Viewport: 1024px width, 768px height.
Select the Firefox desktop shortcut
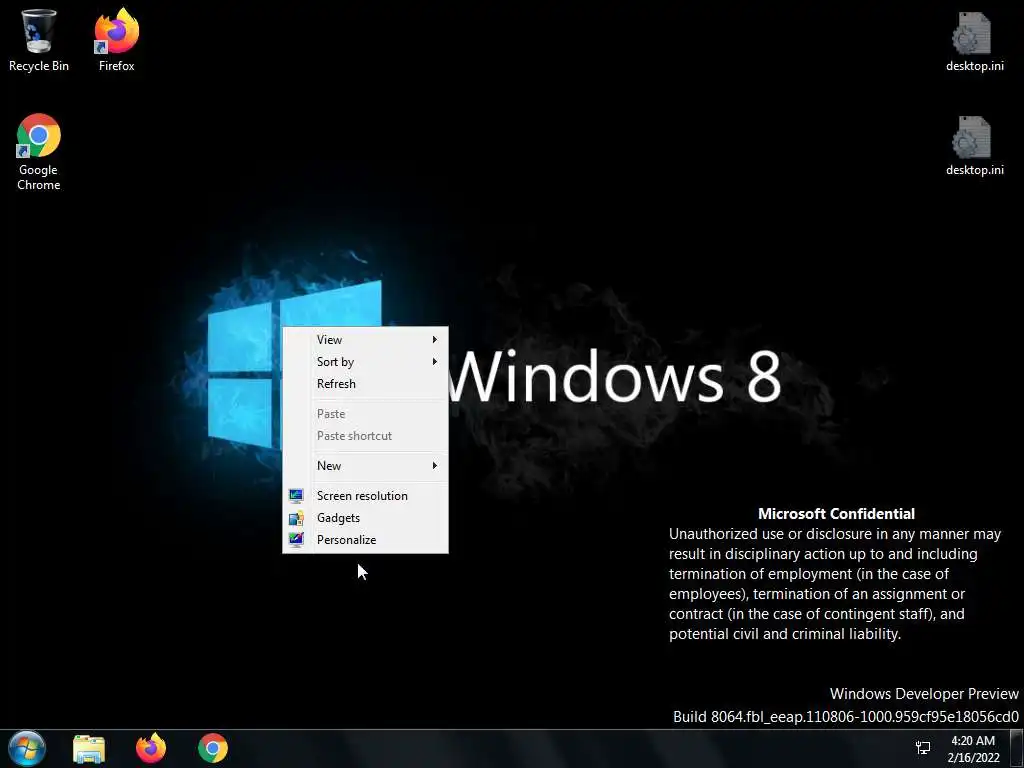pyautogui.click(x=116, y=39)
